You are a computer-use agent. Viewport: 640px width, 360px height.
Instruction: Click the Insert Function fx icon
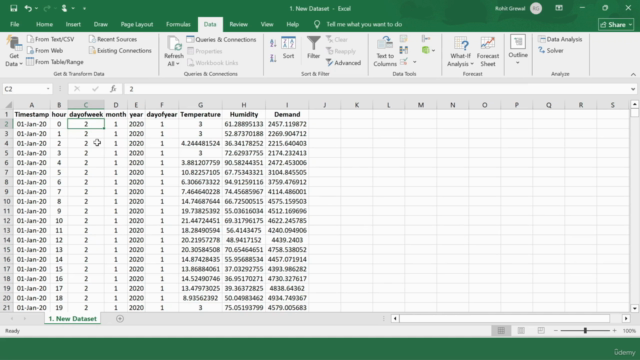point(113,89)
